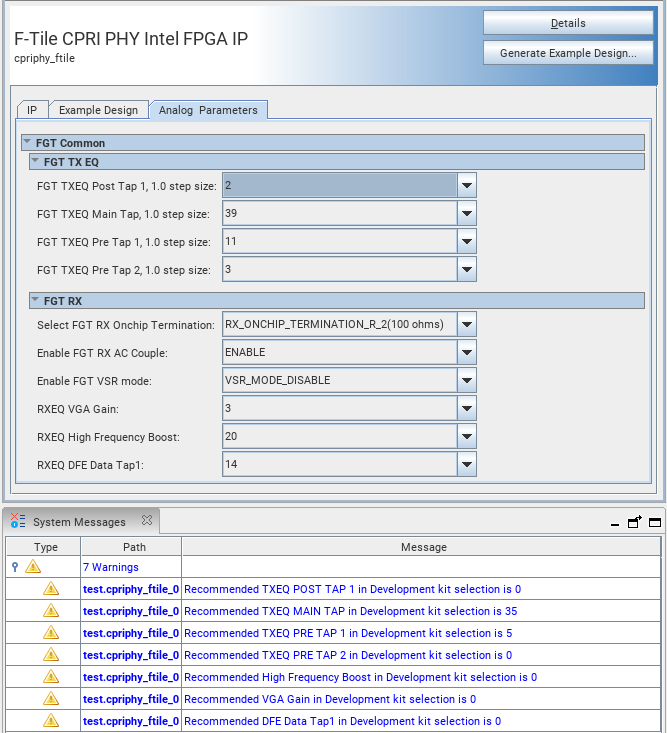The image size is (667, 733).
Task: Select message 'Recommended TXEQ PRE TAP 1 ... is 5'
Action: tap(348, 633)
